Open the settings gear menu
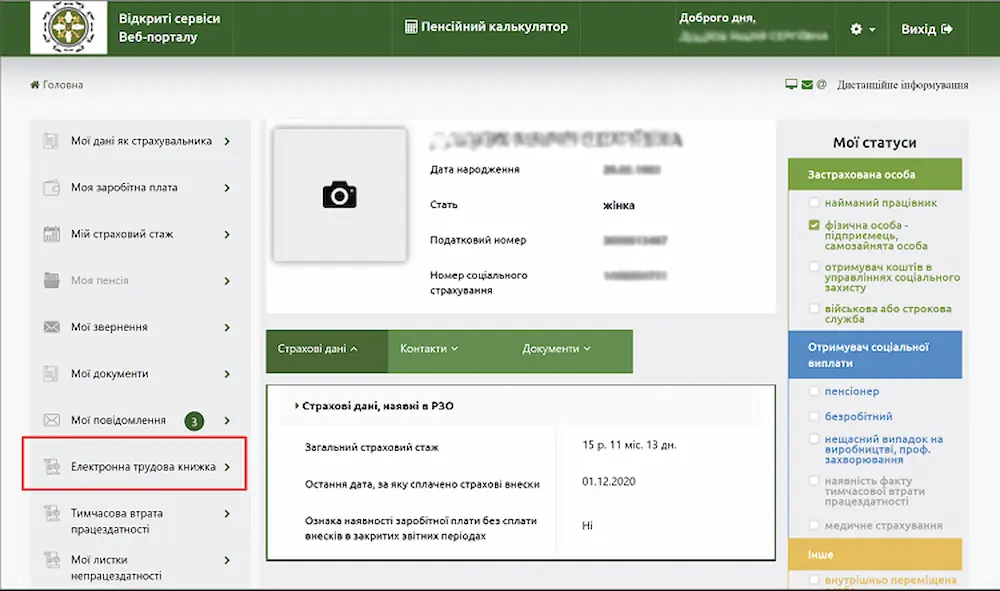This screenshot has height=591, width=1000. pyautogui.click(x=861, y=29)
